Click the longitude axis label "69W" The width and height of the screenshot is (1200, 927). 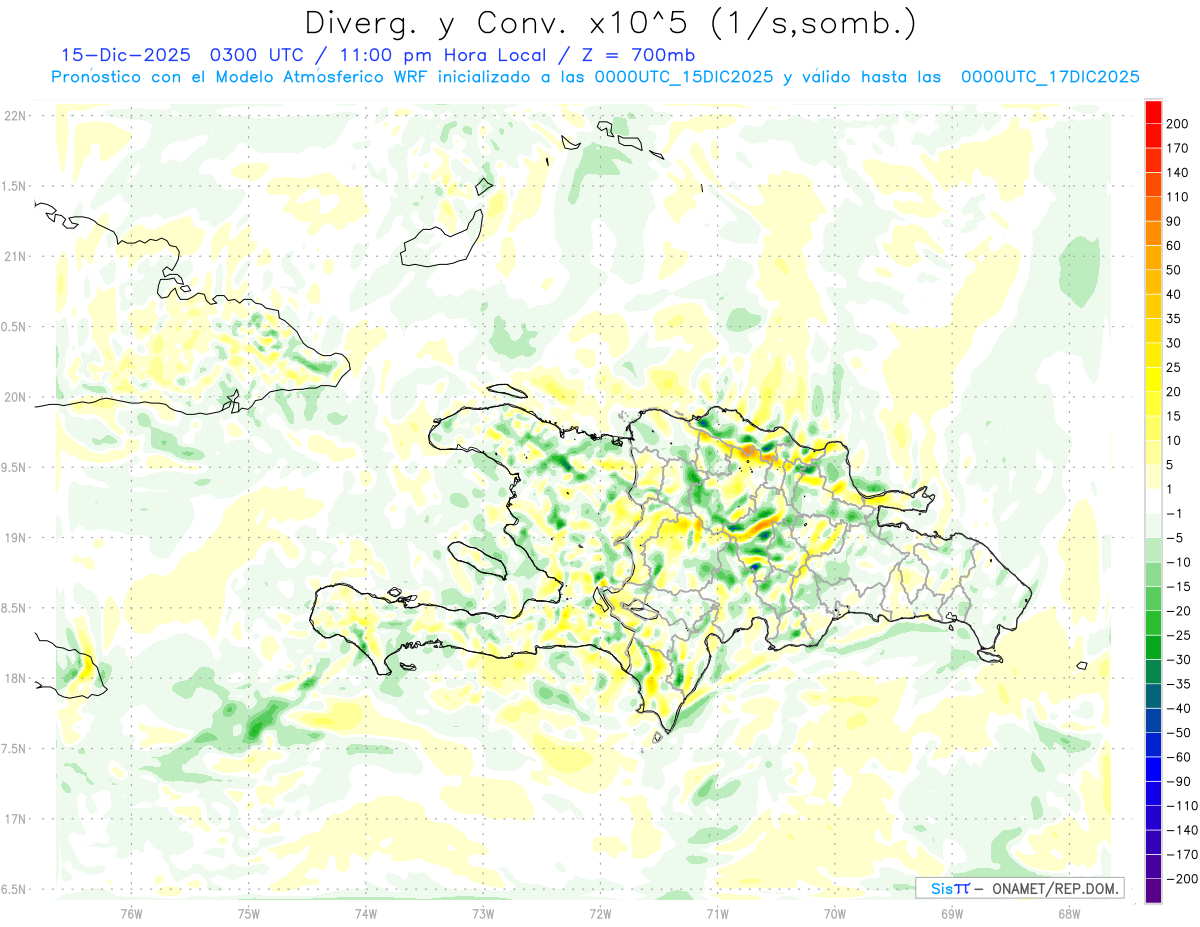[952, 913]
